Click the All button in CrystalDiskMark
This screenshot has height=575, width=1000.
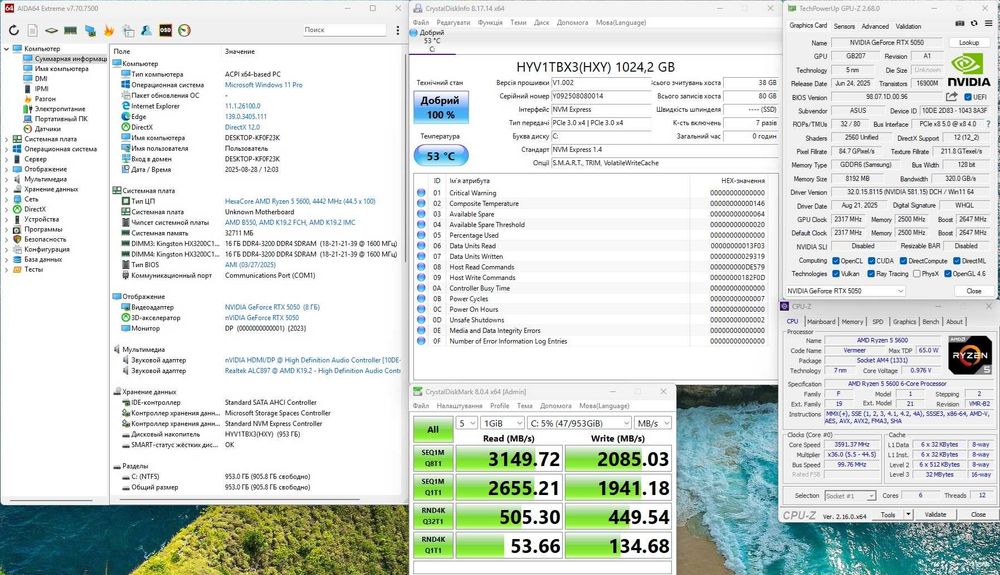tap(433, 430)
